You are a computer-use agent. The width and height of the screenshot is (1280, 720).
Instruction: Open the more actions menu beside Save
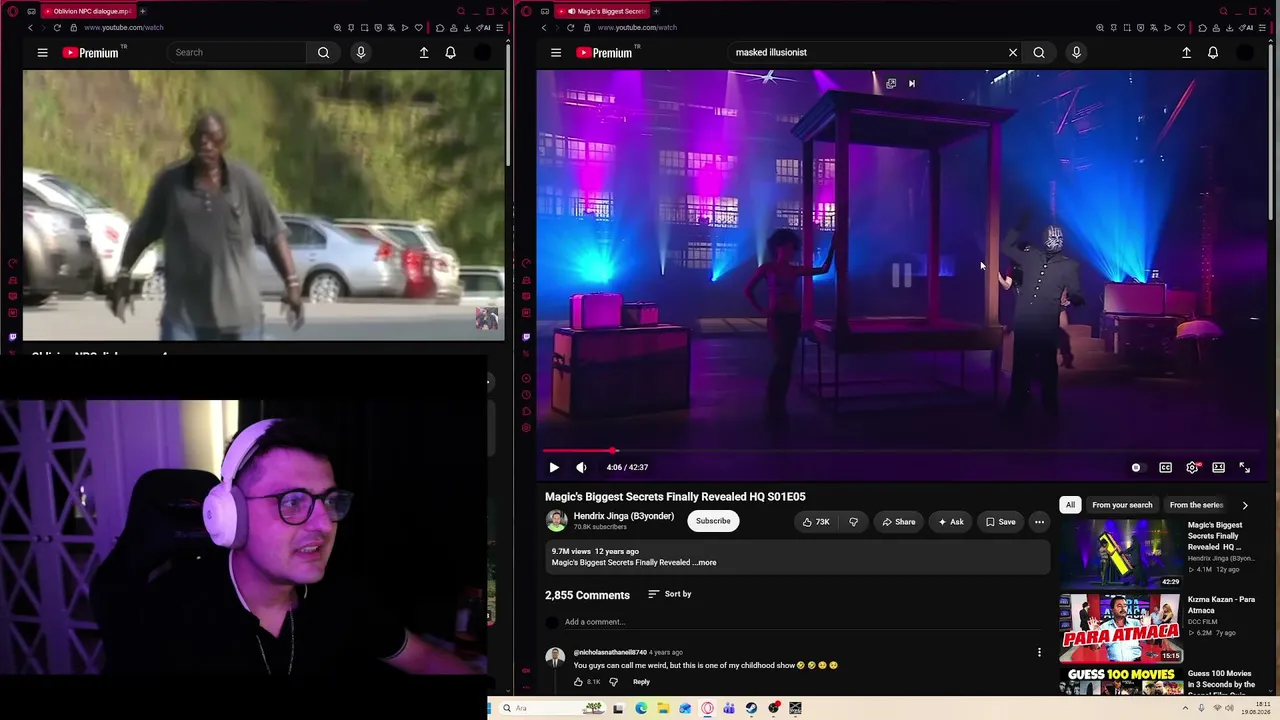[1039, 521]
